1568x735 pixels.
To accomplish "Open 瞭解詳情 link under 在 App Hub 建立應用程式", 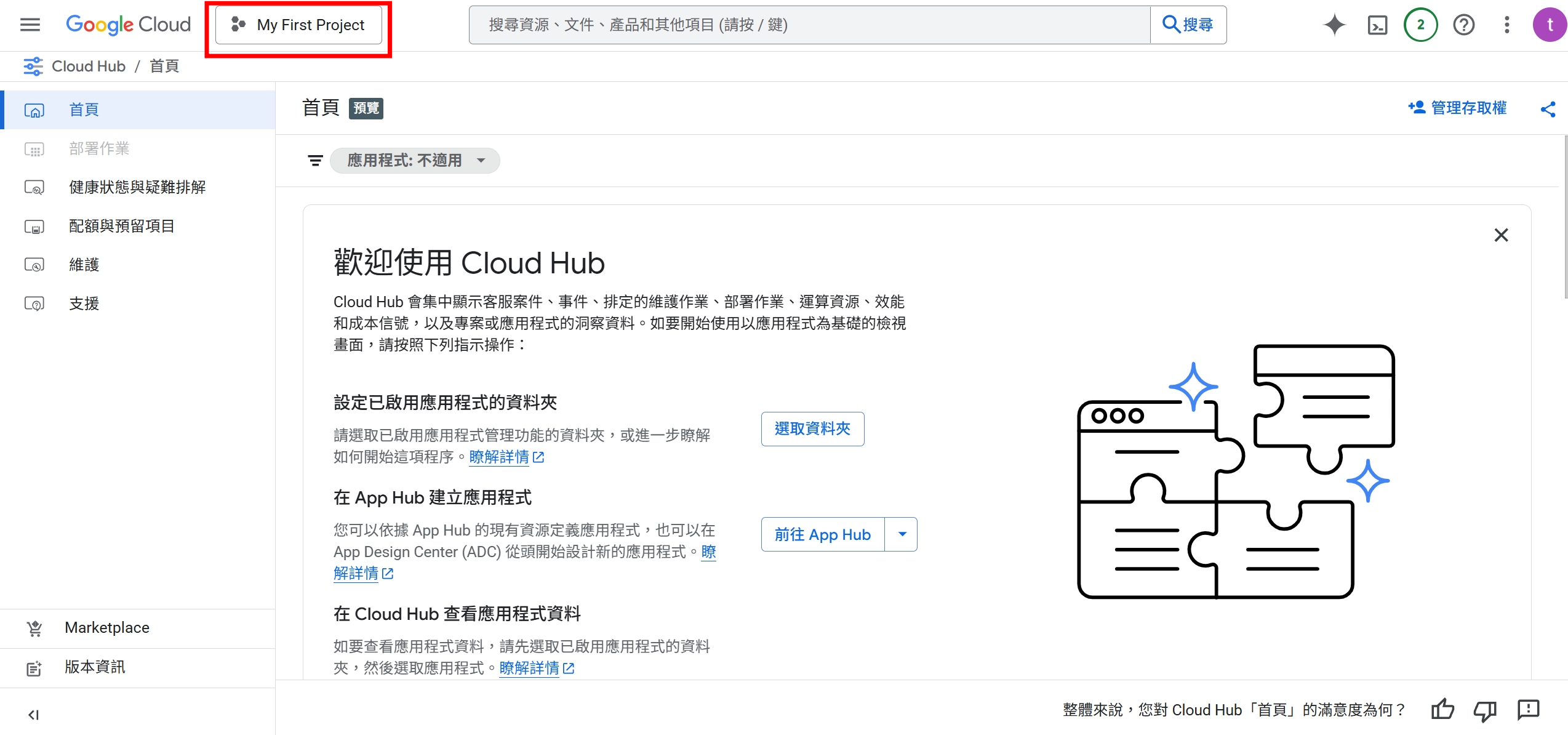I will pyautogui.click(x=364, y=574).
